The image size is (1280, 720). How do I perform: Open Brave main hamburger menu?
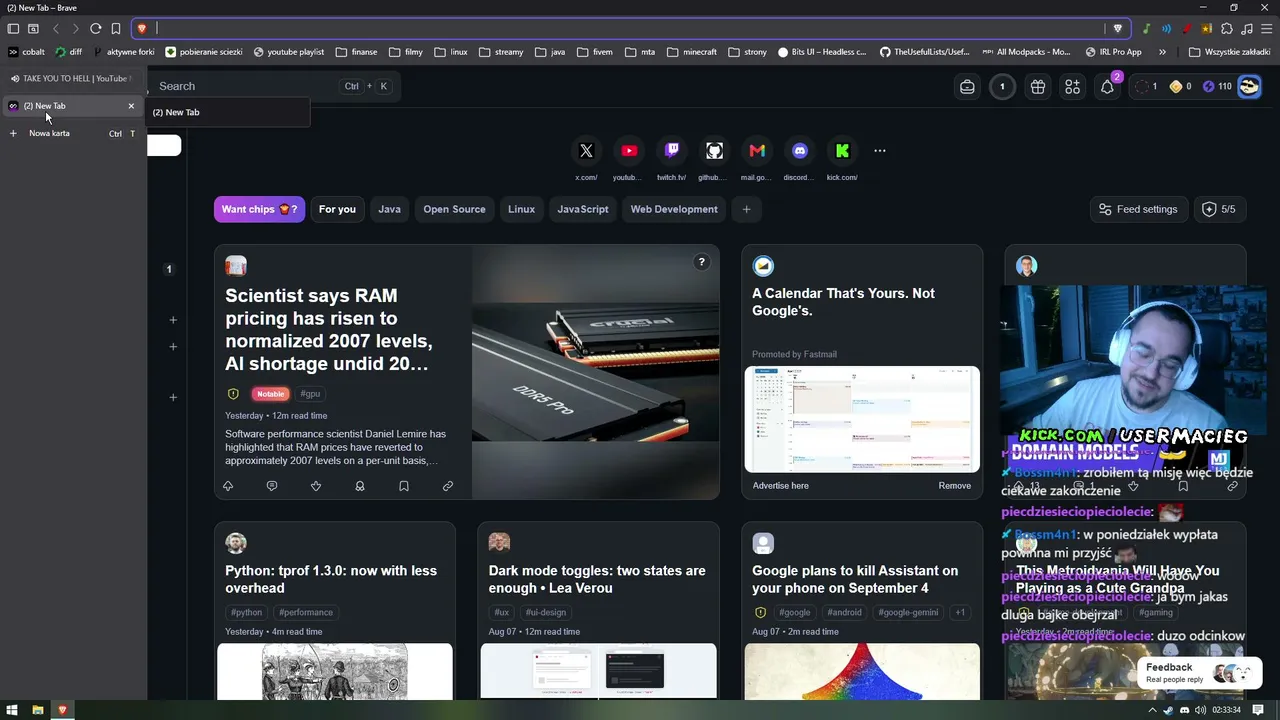[x=1267, y=29]
